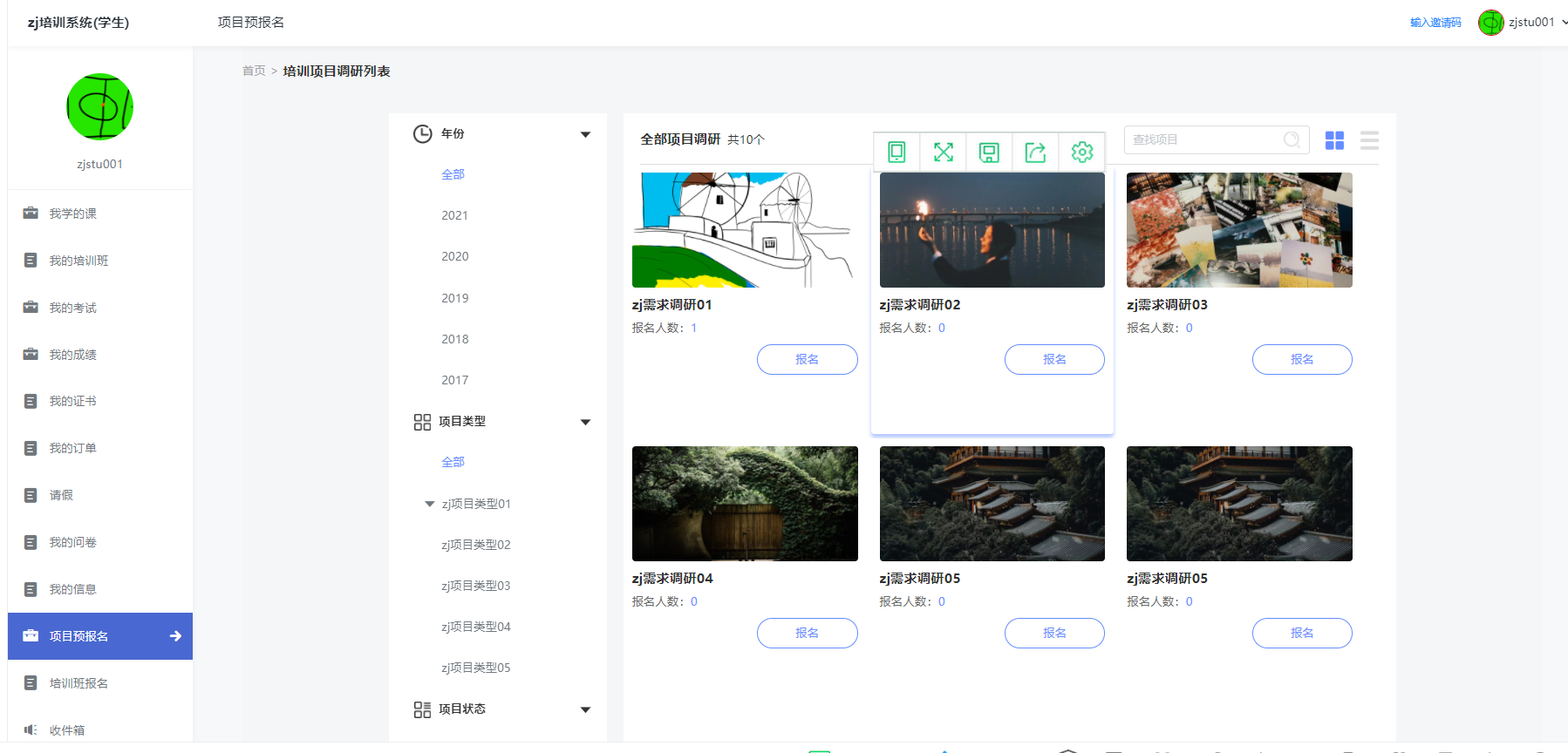Open the zj需求调研04 thumbnail image
The height and width of the screenshot is (753, 1568).
[745, 504]
